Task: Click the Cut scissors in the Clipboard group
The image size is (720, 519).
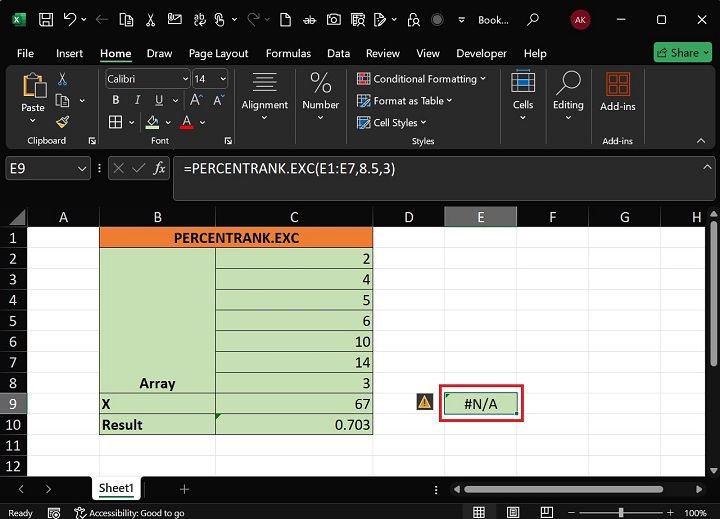Action: tap(62, 79)
